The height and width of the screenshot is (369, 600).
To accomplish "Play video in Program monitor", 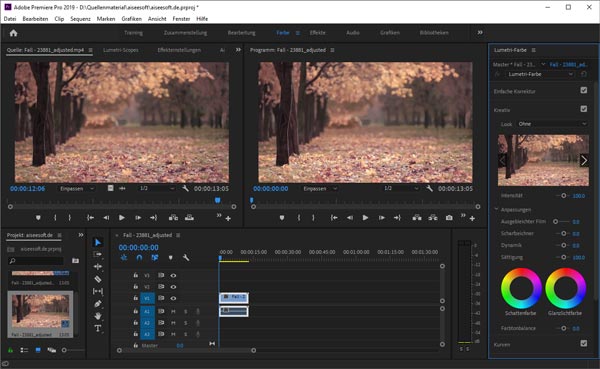I will pyautogui.click(x=365, y=217).
